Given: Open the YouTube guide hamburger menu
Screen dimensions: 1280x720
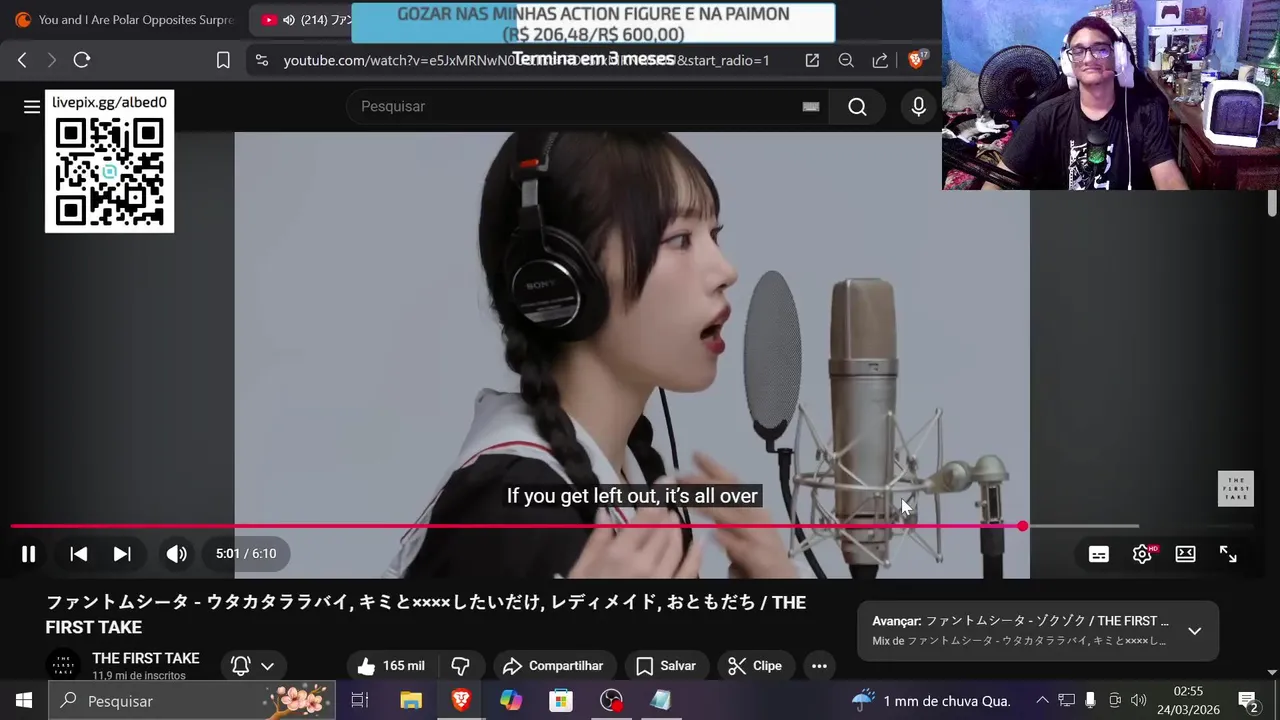Looking at the screenshot, I should pos(32,106).
